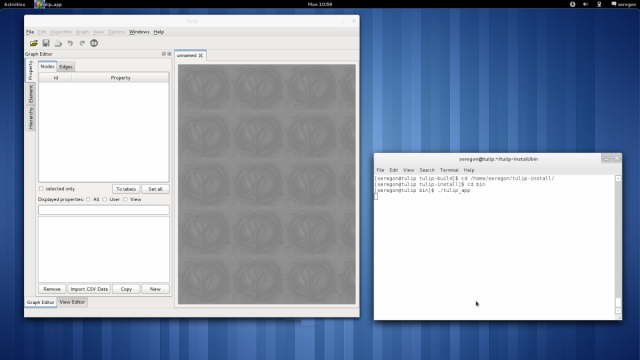Click the Save floppy disk toolbar icon
This screenshot has width=640, height=360.
pos(46,43)
